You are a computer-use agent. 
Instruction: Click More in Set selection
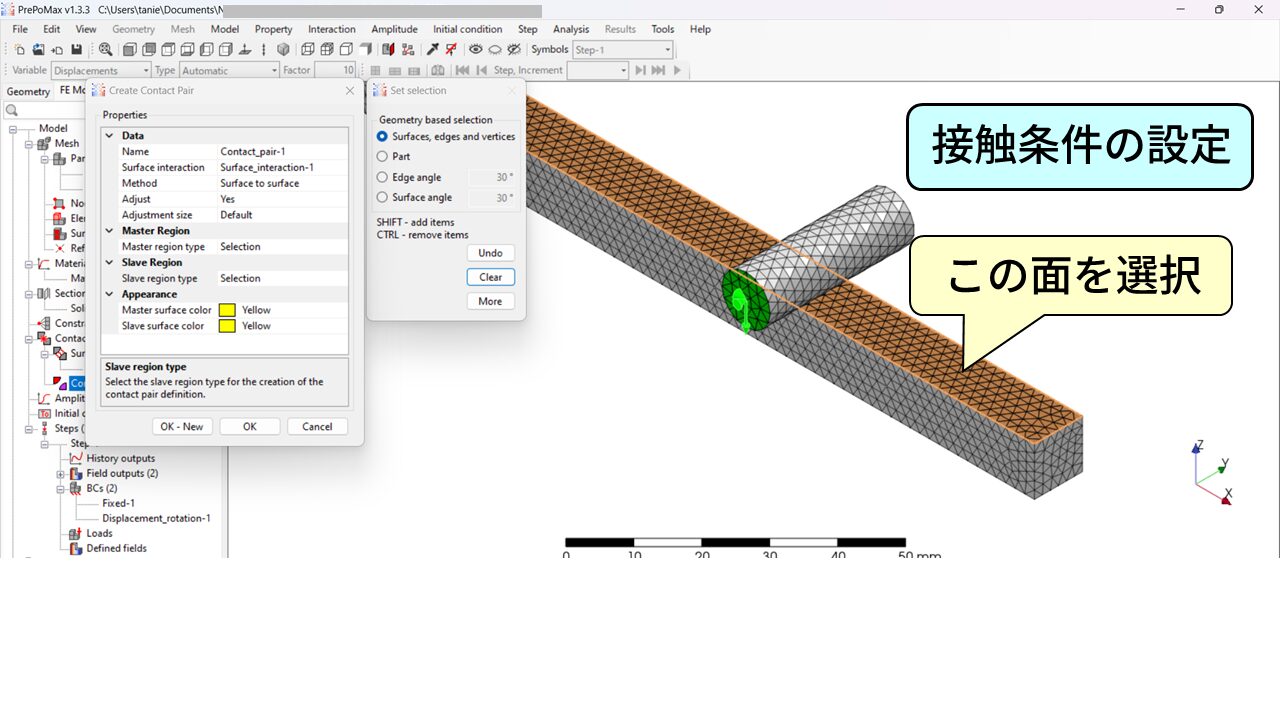click(x=491, y=301)
